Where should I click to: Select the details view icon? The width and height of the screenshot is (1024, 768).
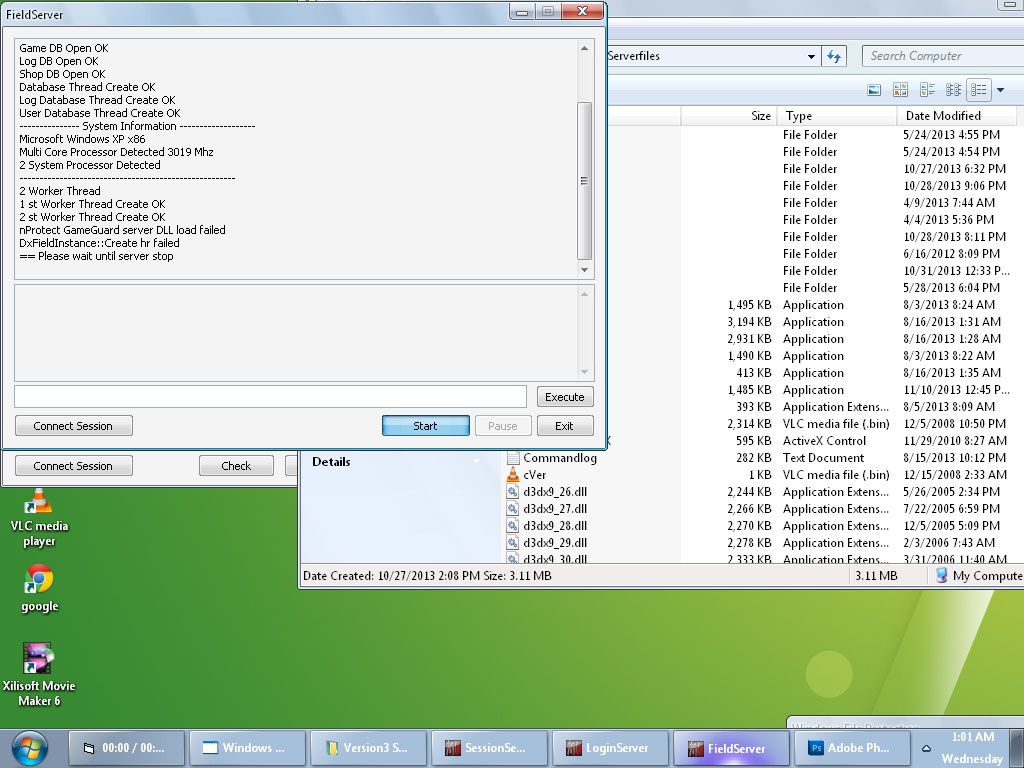coord(979,90)
